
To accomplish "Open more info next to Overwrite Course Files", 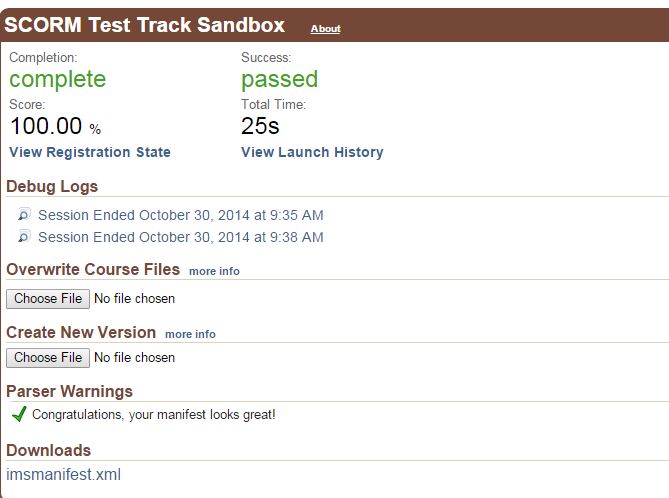I will (214, 271).
